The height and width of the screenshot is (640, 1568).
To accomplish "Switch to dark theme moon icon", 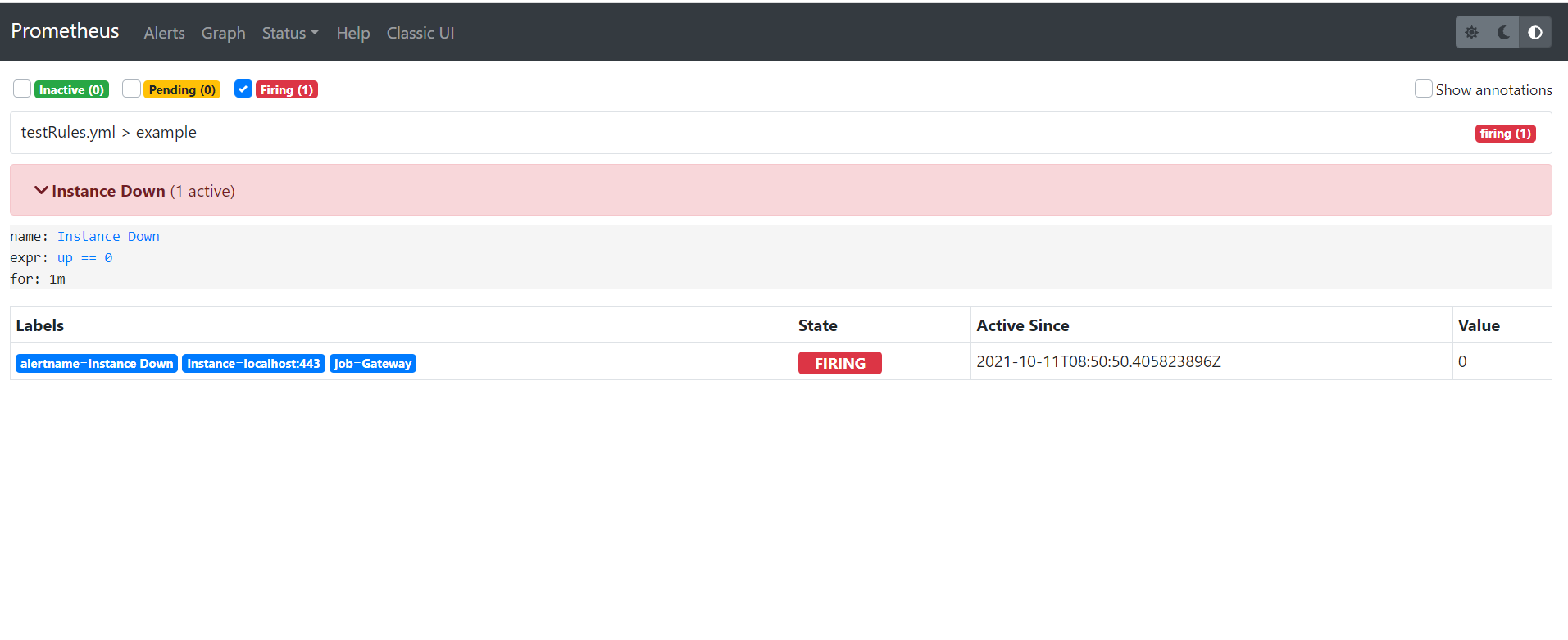I will point(1503,33).
